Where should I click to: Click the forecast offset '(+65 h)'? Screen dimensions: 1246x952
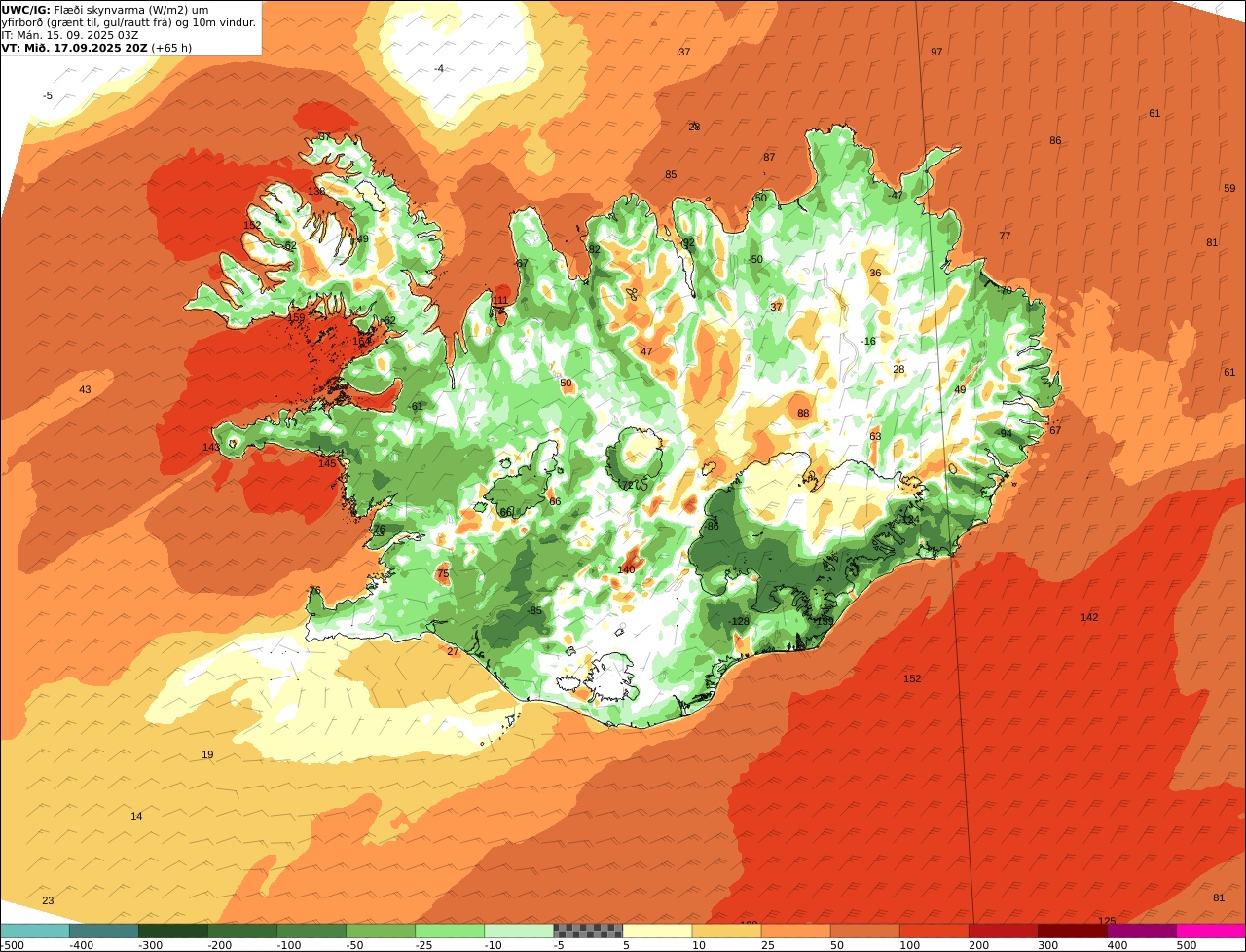171,48
